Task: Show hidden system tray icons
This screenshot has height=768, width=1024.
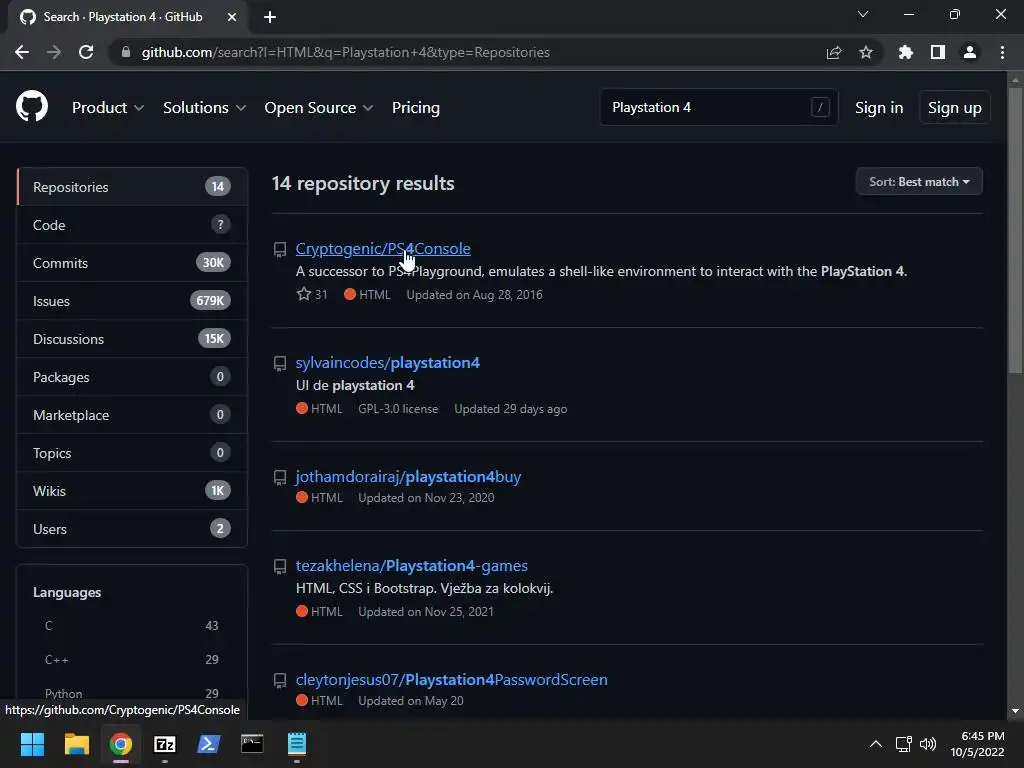Action: (x=876, y=744)
